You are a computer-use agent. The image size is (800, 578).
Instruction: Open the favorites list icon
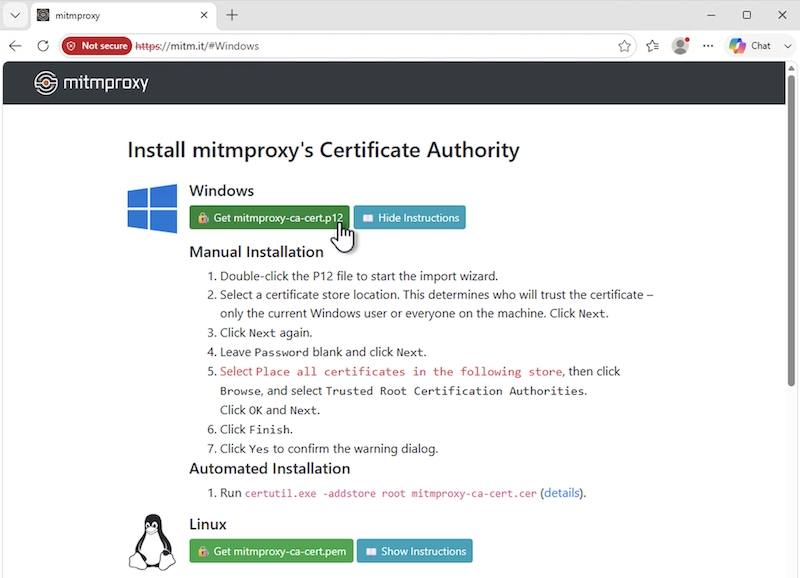[652, 46]
